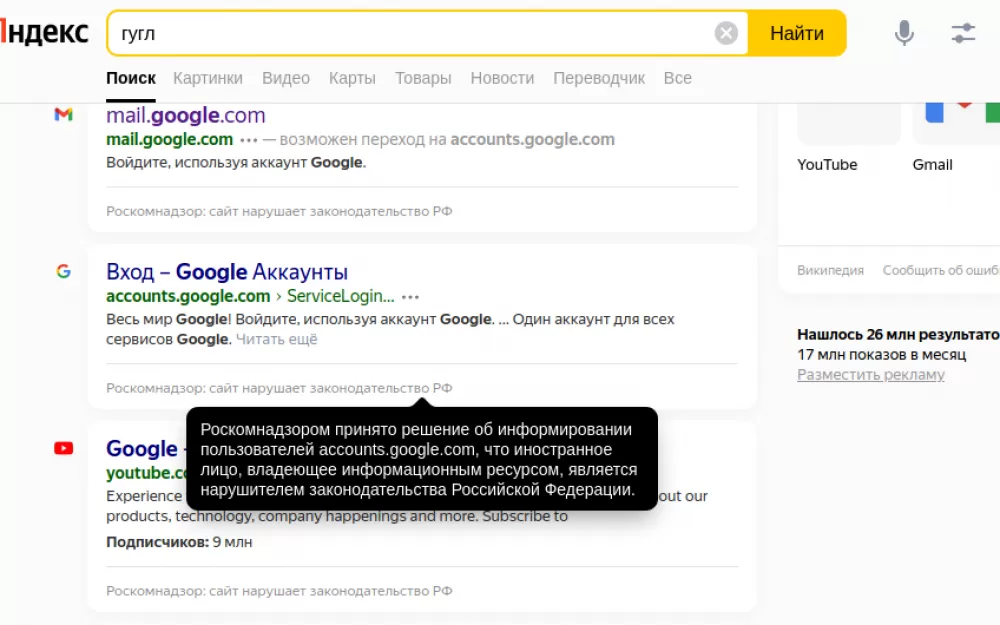Screen dimensions: 1000x625
Task: Click Сообщить об ошибке link
Action: [941, 270]
